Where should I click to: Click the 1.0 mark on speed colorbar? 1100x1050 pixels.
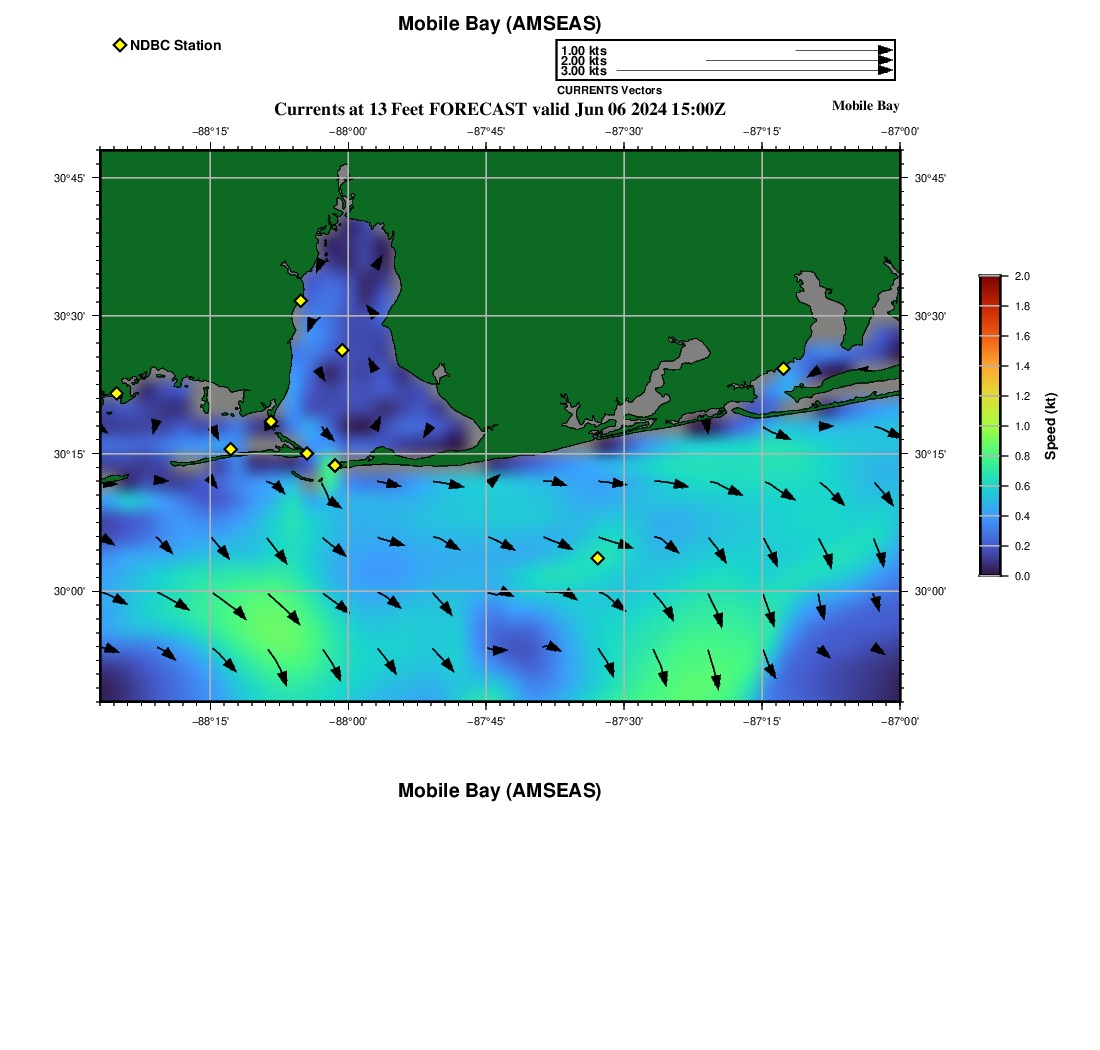989,426
